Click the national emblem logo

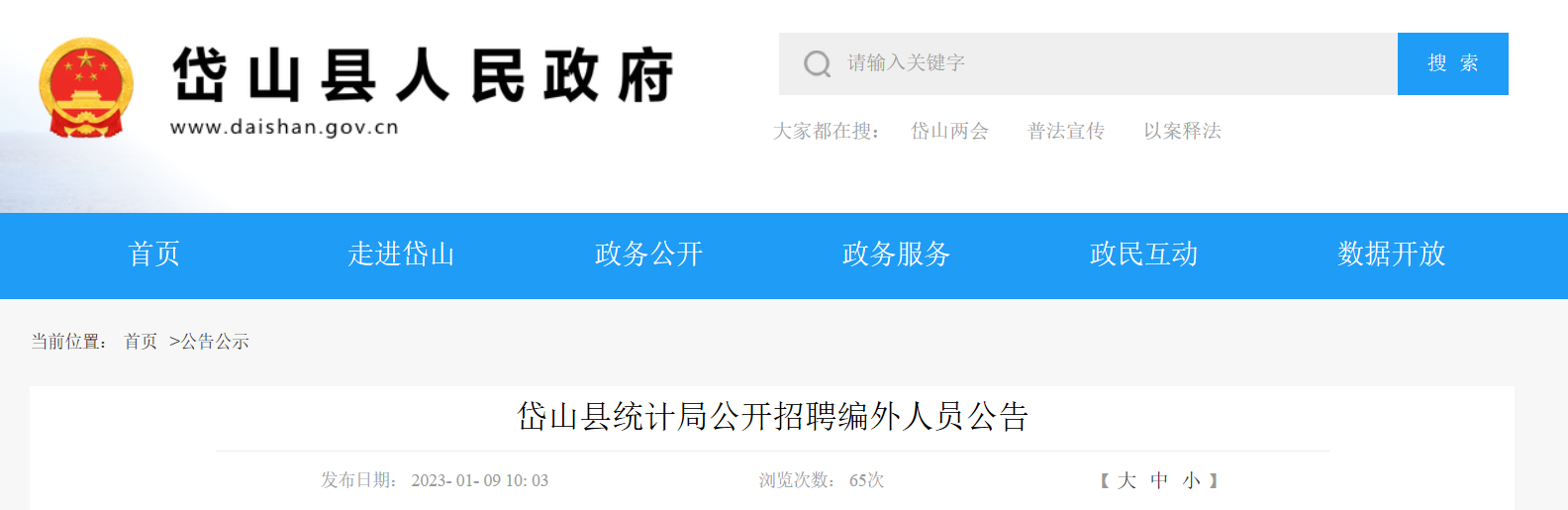[x=86, y=88]
